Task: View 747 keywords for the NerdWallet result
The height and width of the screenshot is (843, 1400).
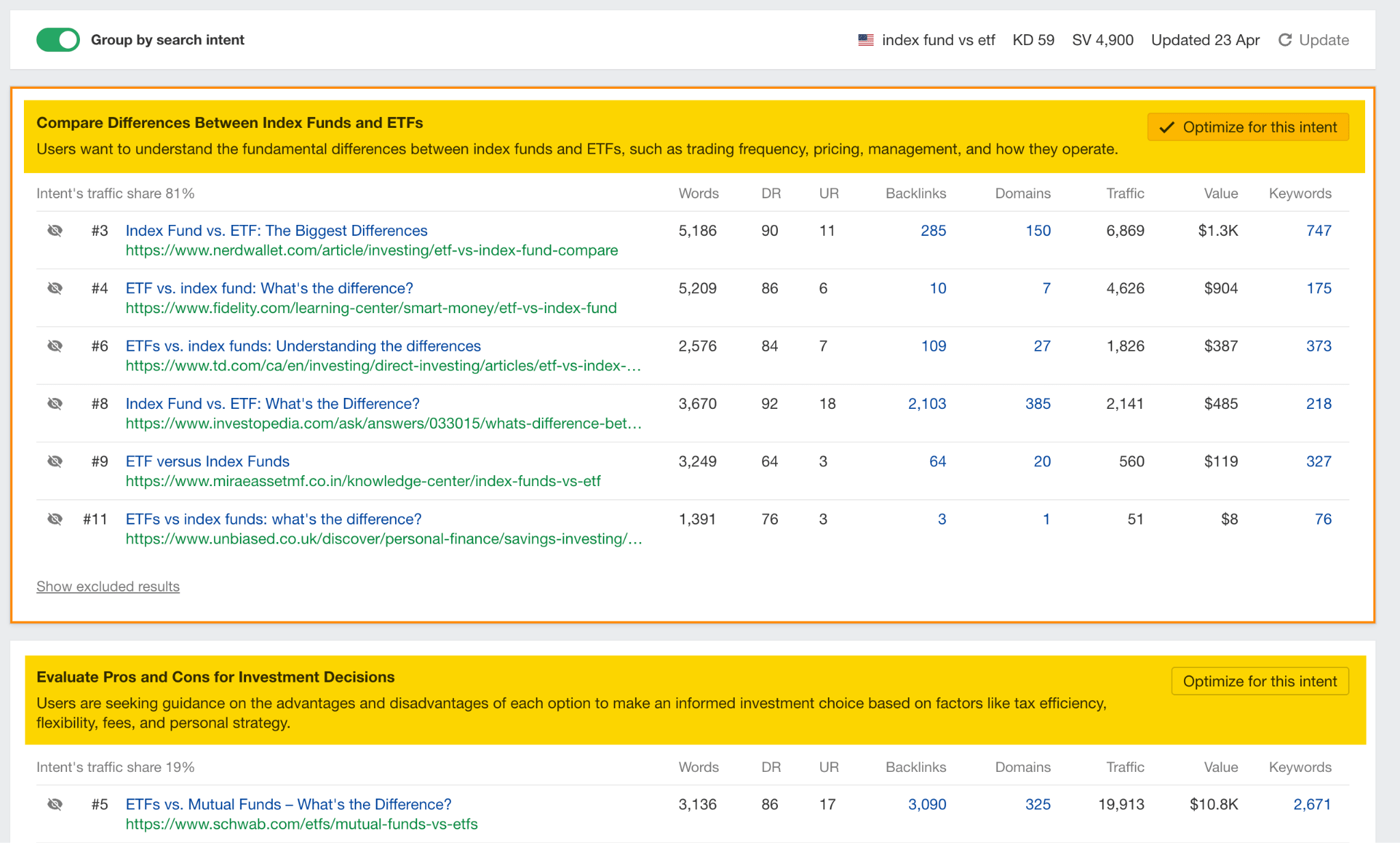Action: pos(1319,230)
